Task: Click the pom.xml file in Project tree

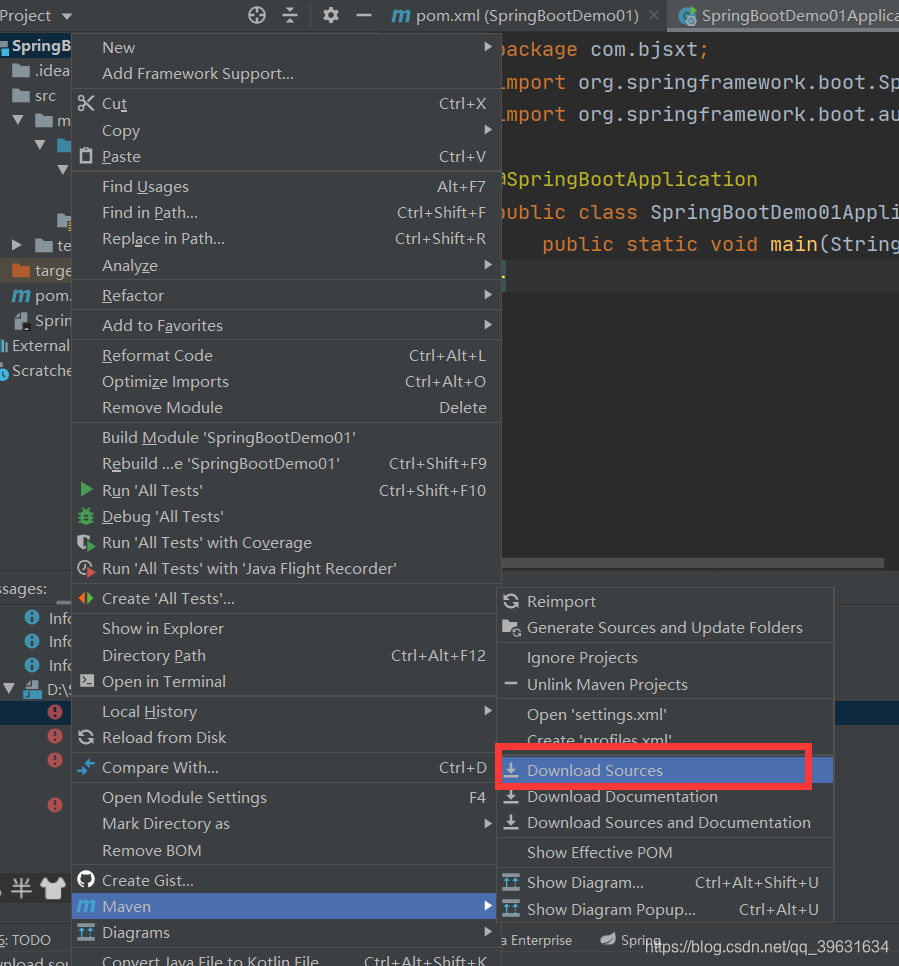Action: pos(41,296)
